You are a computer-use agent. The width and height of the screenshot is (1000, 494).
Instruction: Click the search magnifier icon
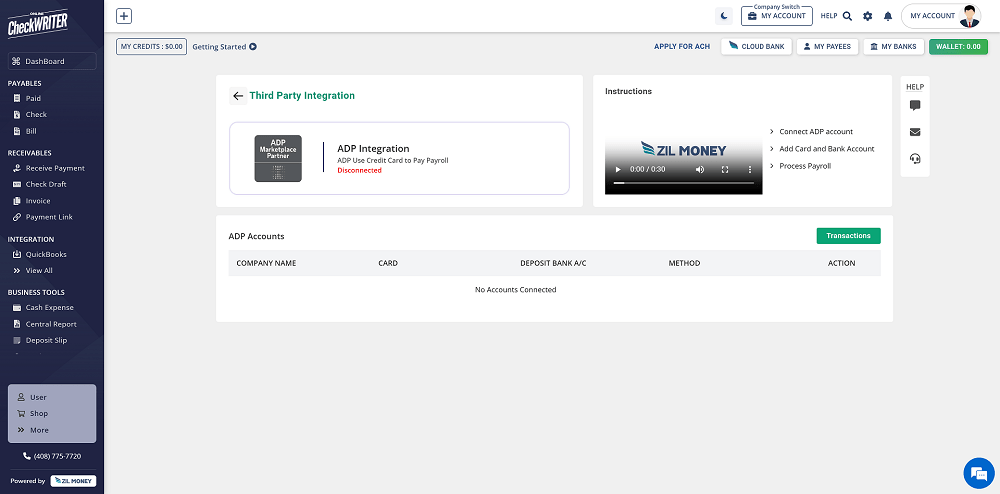(847, 16)
